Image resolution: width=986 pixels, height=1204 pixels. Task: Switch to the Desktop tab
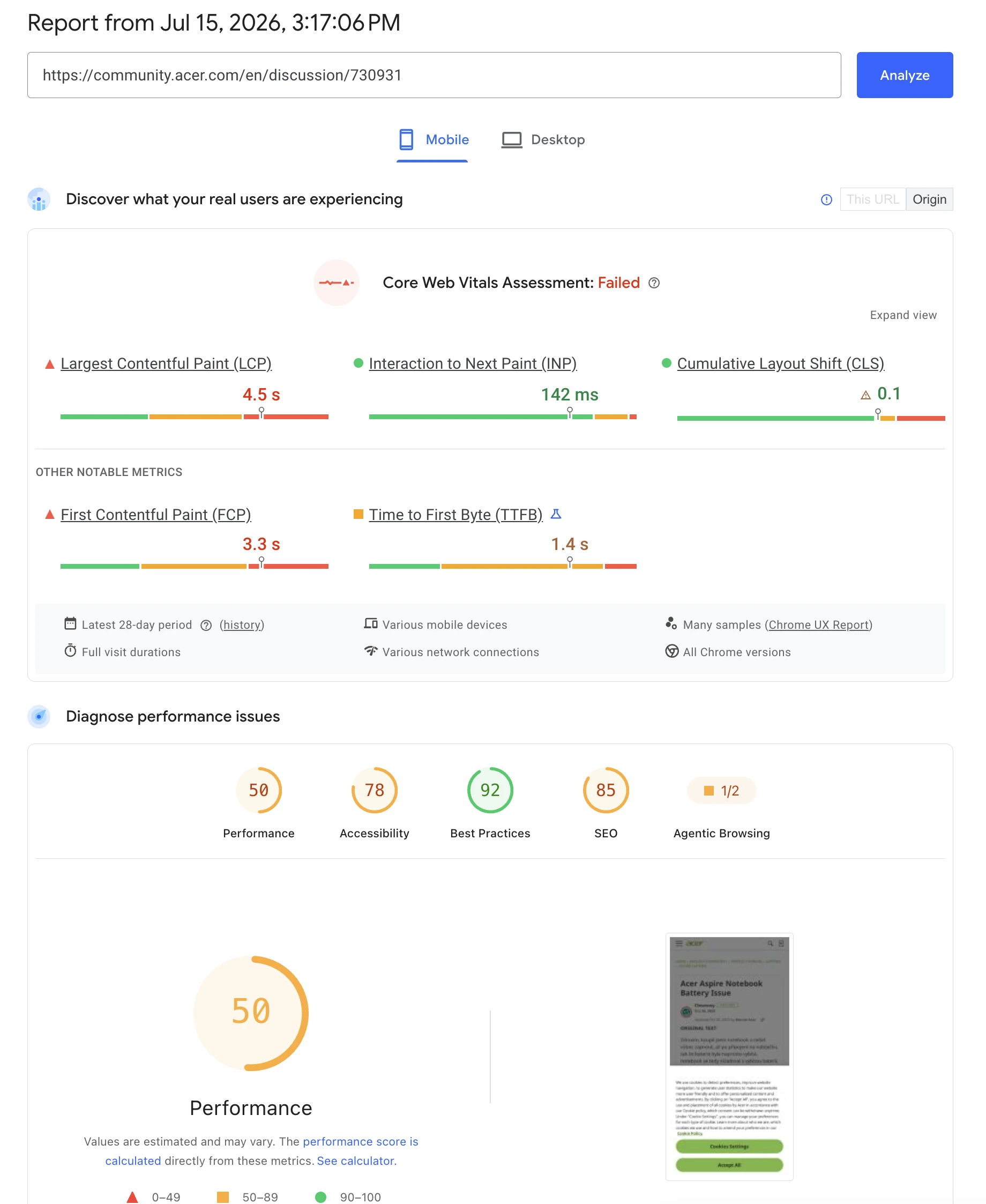(x=543, y=140)
